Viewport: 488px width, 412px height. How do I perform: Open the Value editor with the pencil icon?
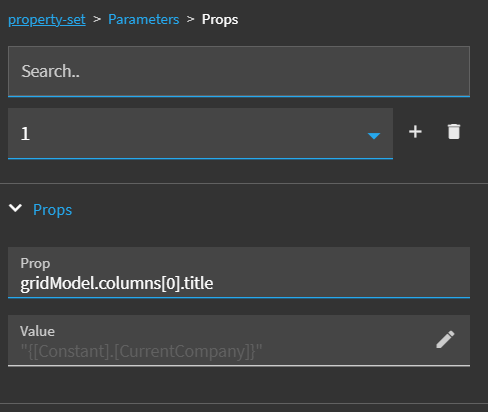pos(445,339)
